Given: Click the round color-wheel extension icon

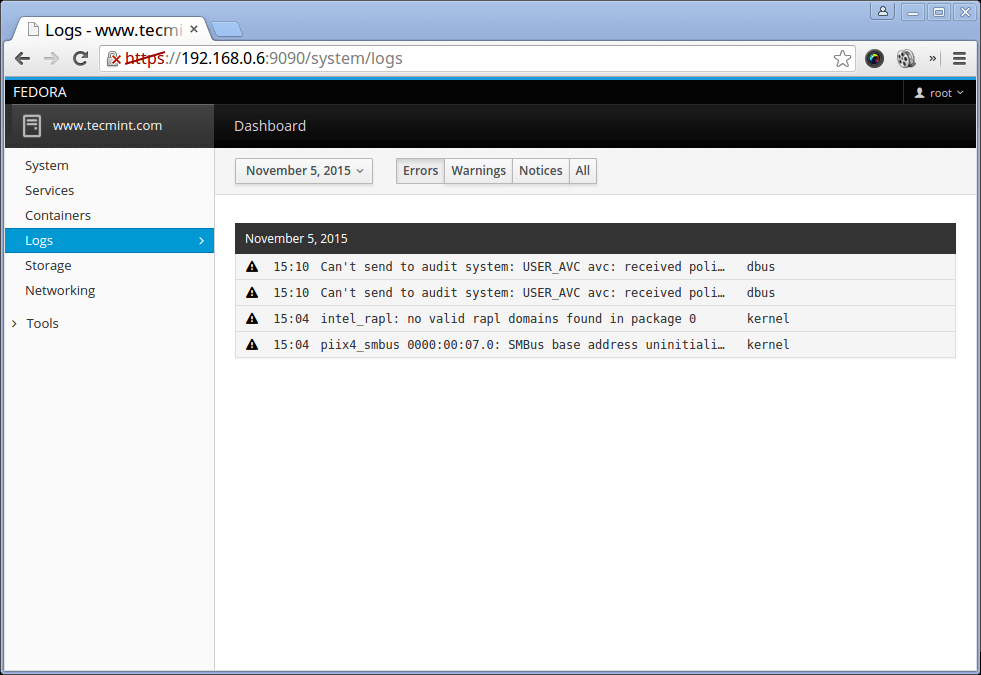Looking at the screenshot, I should 874,58.
